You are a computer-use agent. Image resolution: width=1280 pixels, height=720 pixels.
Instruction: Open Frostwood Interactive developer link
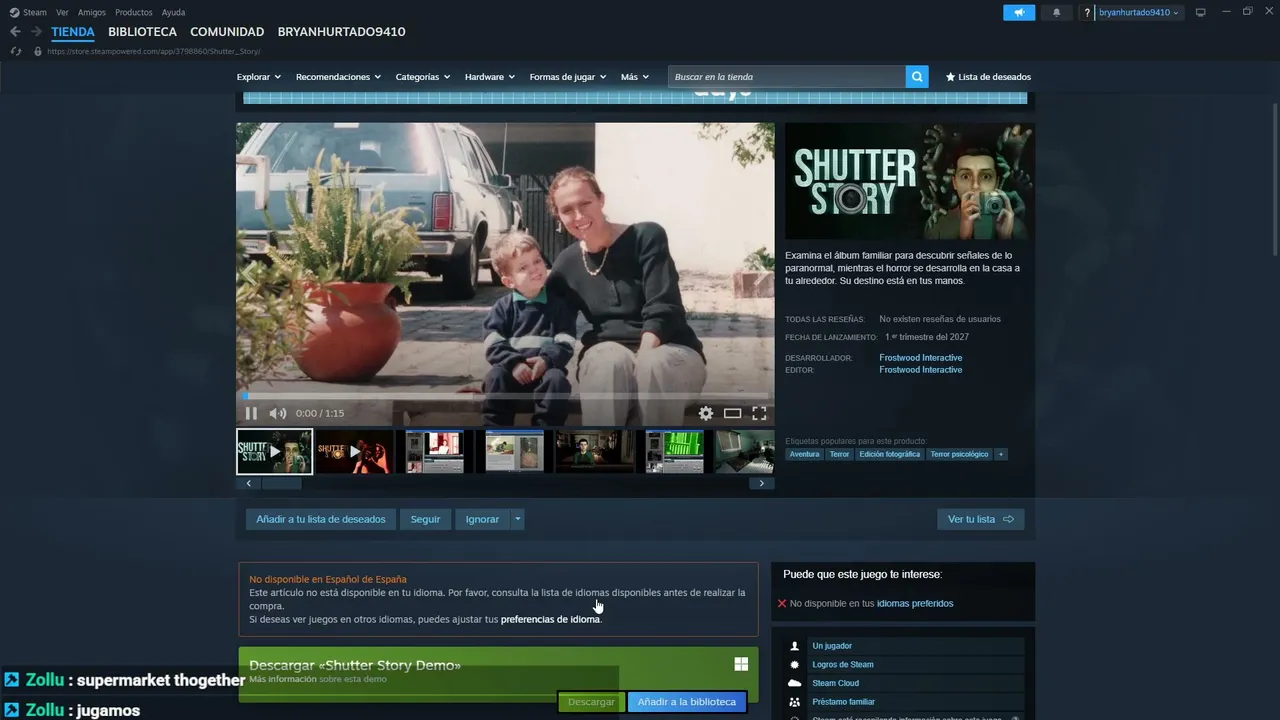[921, 358]
